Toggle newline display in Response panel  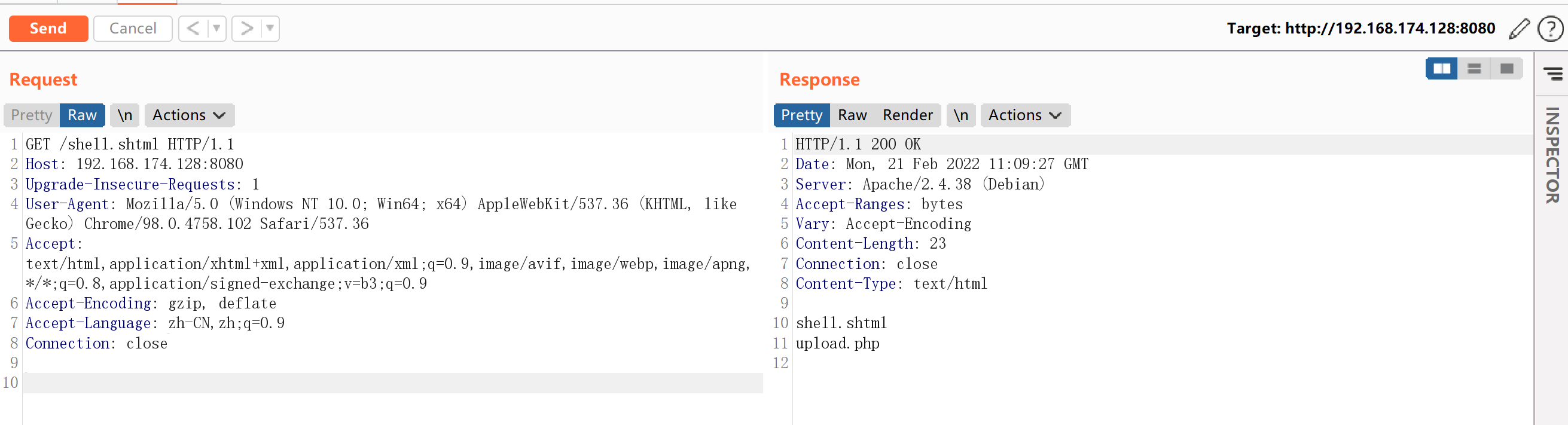point(960,115)
